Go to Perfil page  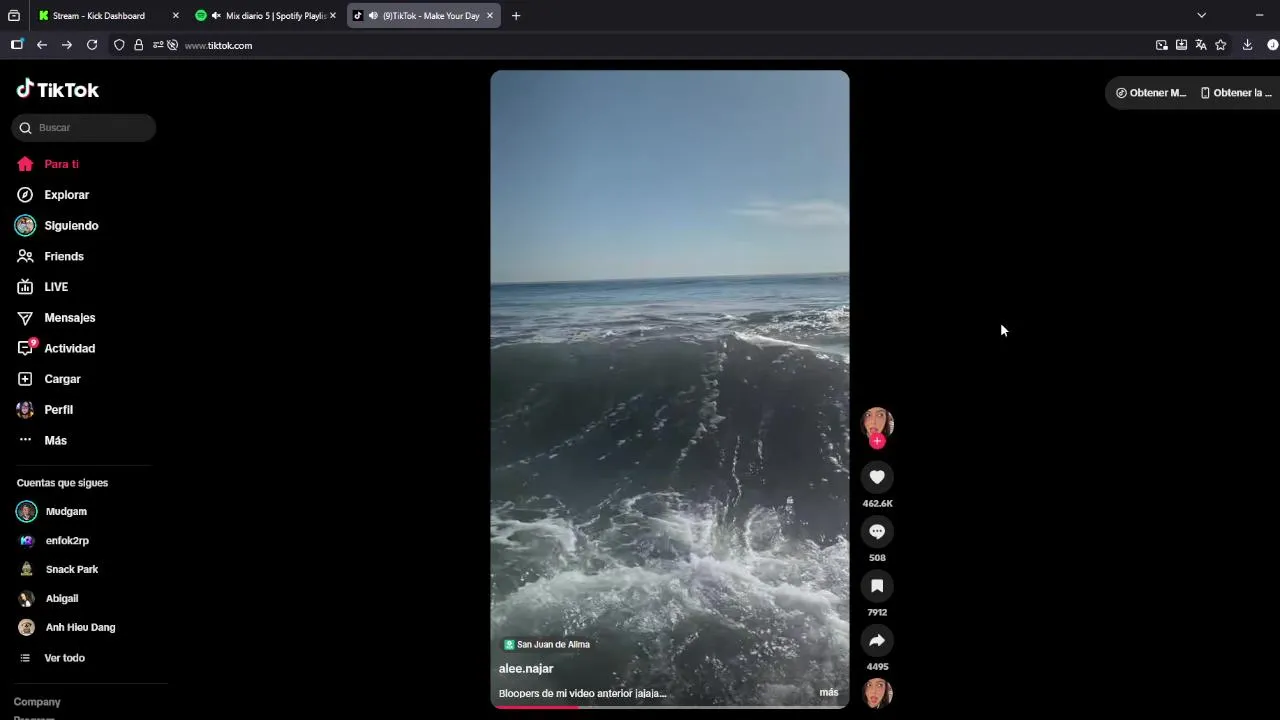pyautogui.click(x=44, y=410)
